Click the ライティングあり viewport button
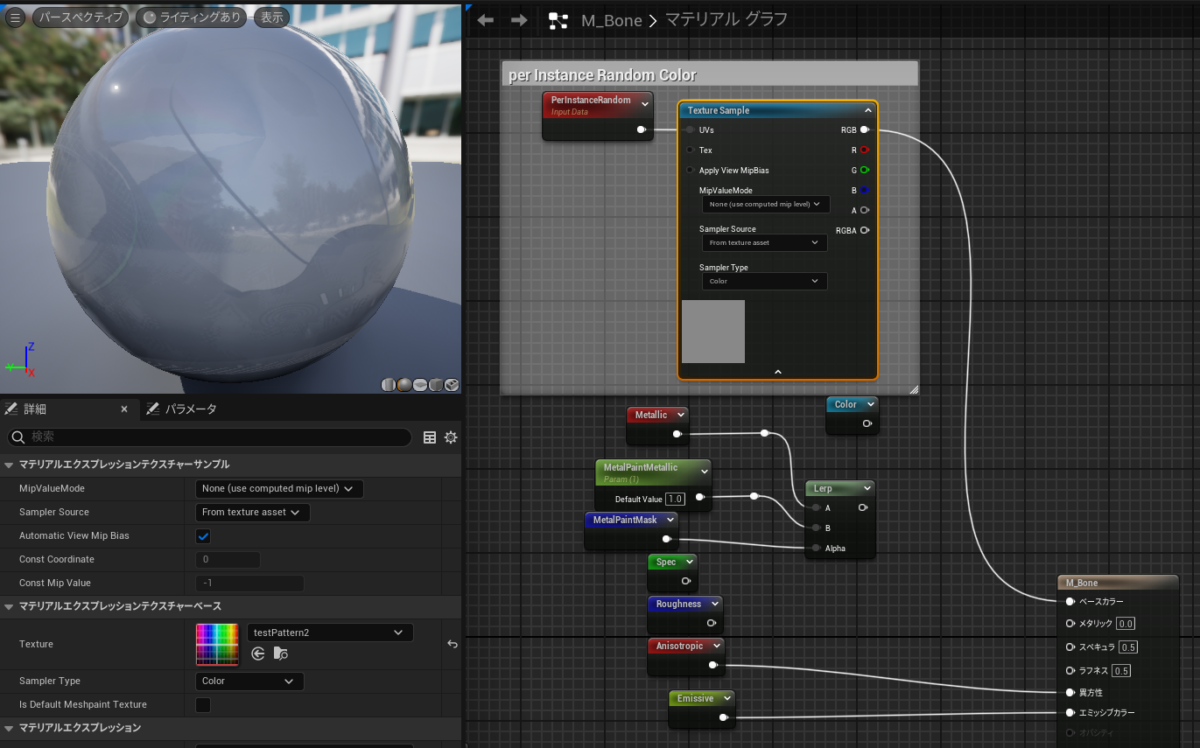 click(191, 16)
